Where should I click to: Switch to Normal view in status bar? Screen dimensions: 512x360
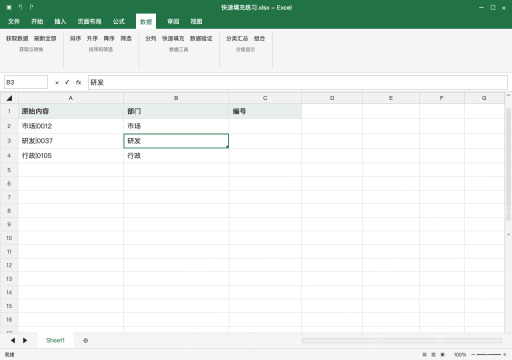(424, 355)
